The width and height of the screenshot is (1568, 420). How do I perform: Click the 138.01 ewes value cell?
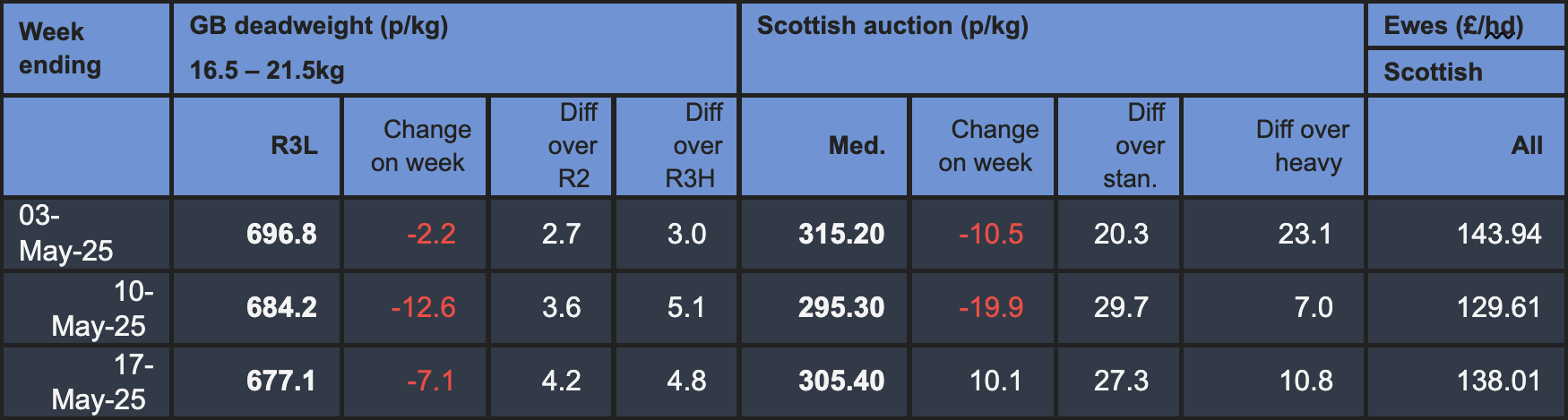pos(1466,382)
